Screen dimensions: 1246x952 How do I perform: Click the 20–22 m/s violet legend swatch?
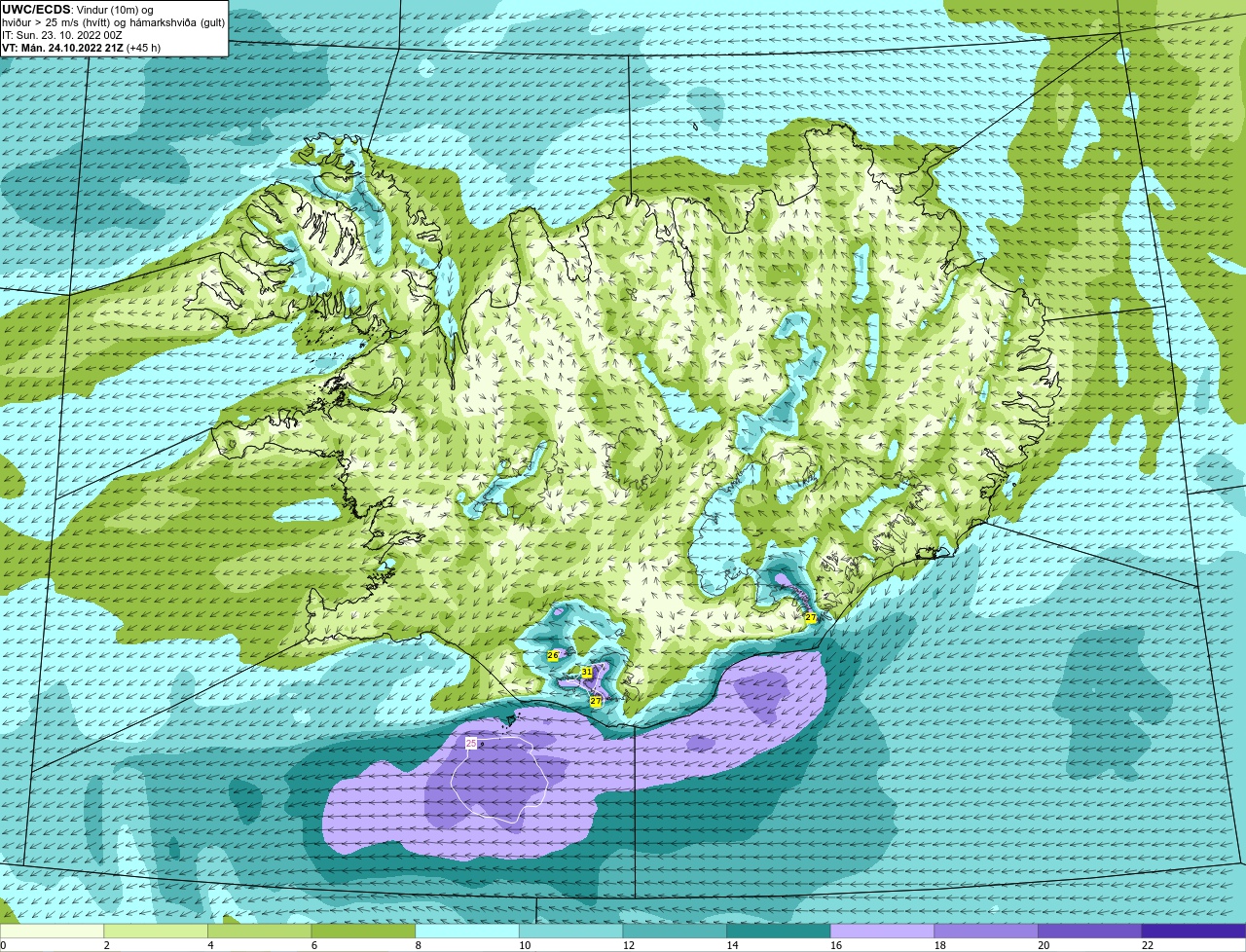click(x=1090, y=932)
